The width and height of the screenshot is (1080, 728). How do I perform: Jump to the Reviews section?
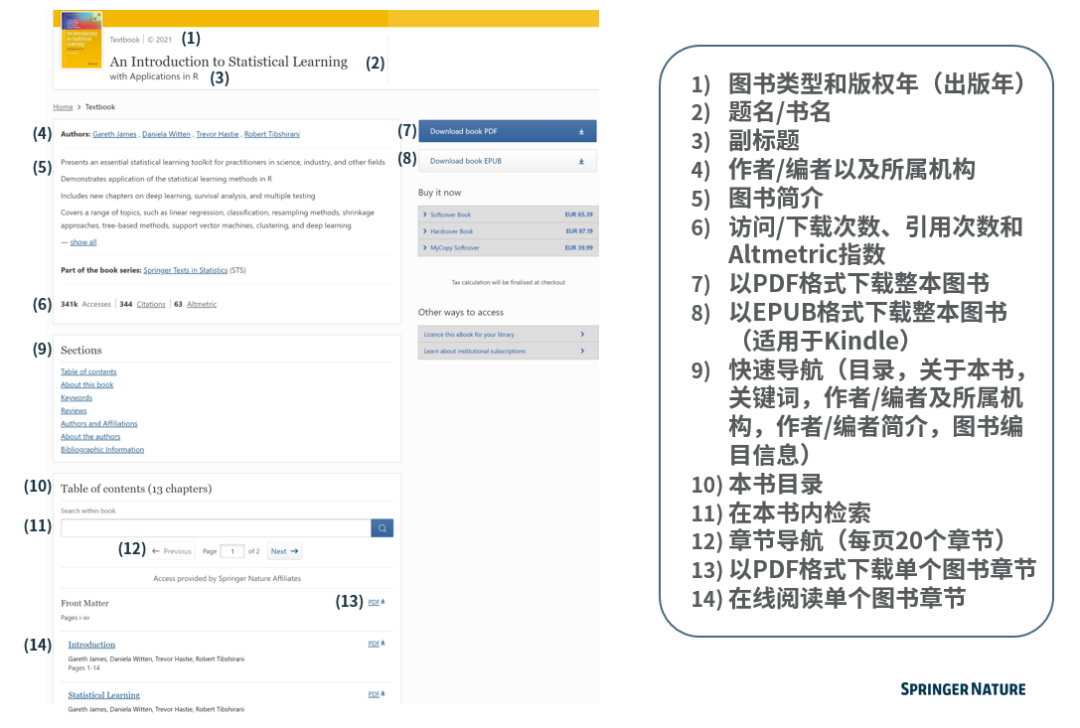[x=74, y=411]
